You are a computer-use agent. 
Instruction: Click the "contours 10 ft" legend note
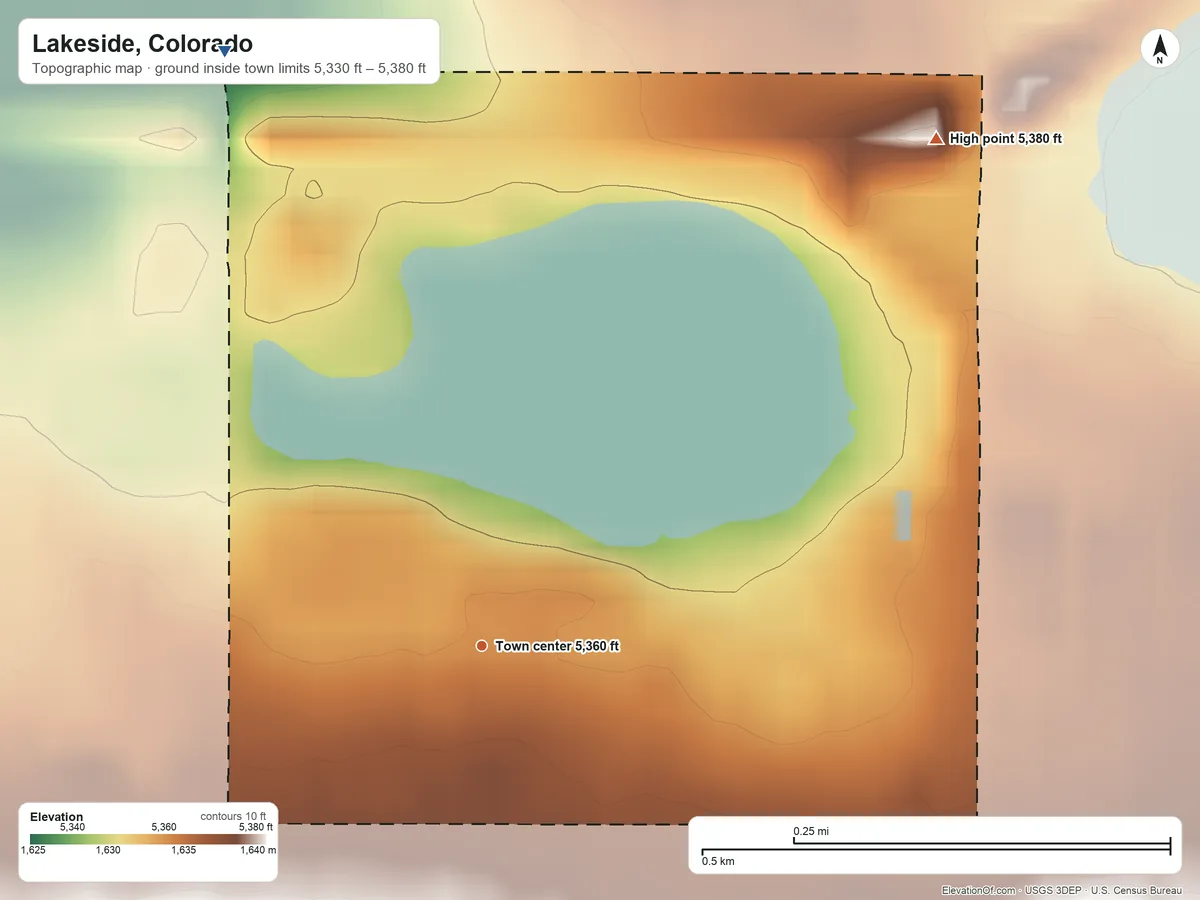click(x=233, y=816)
